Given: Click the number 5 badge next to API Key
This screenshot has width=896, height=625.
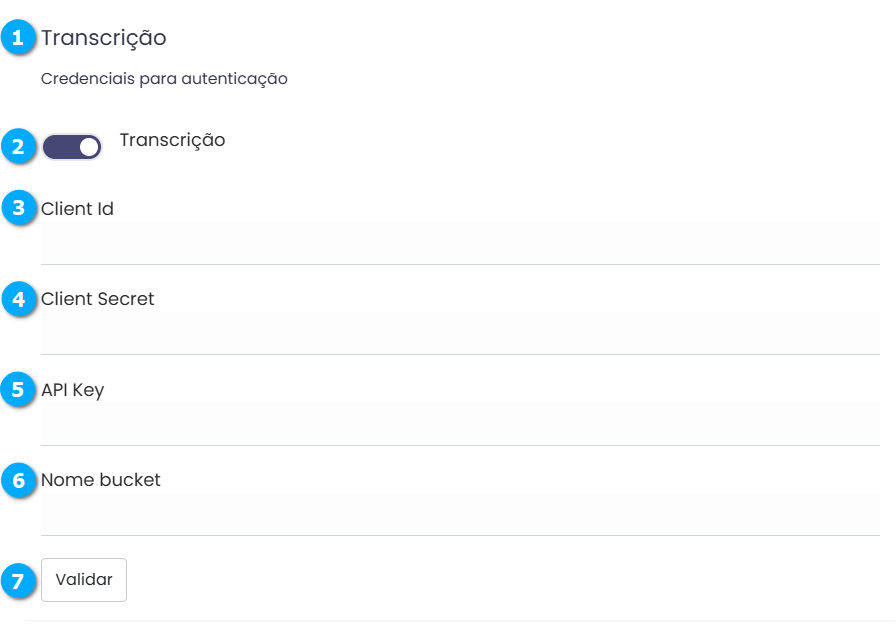Looking at the screenshot, I should coord(17,389).
